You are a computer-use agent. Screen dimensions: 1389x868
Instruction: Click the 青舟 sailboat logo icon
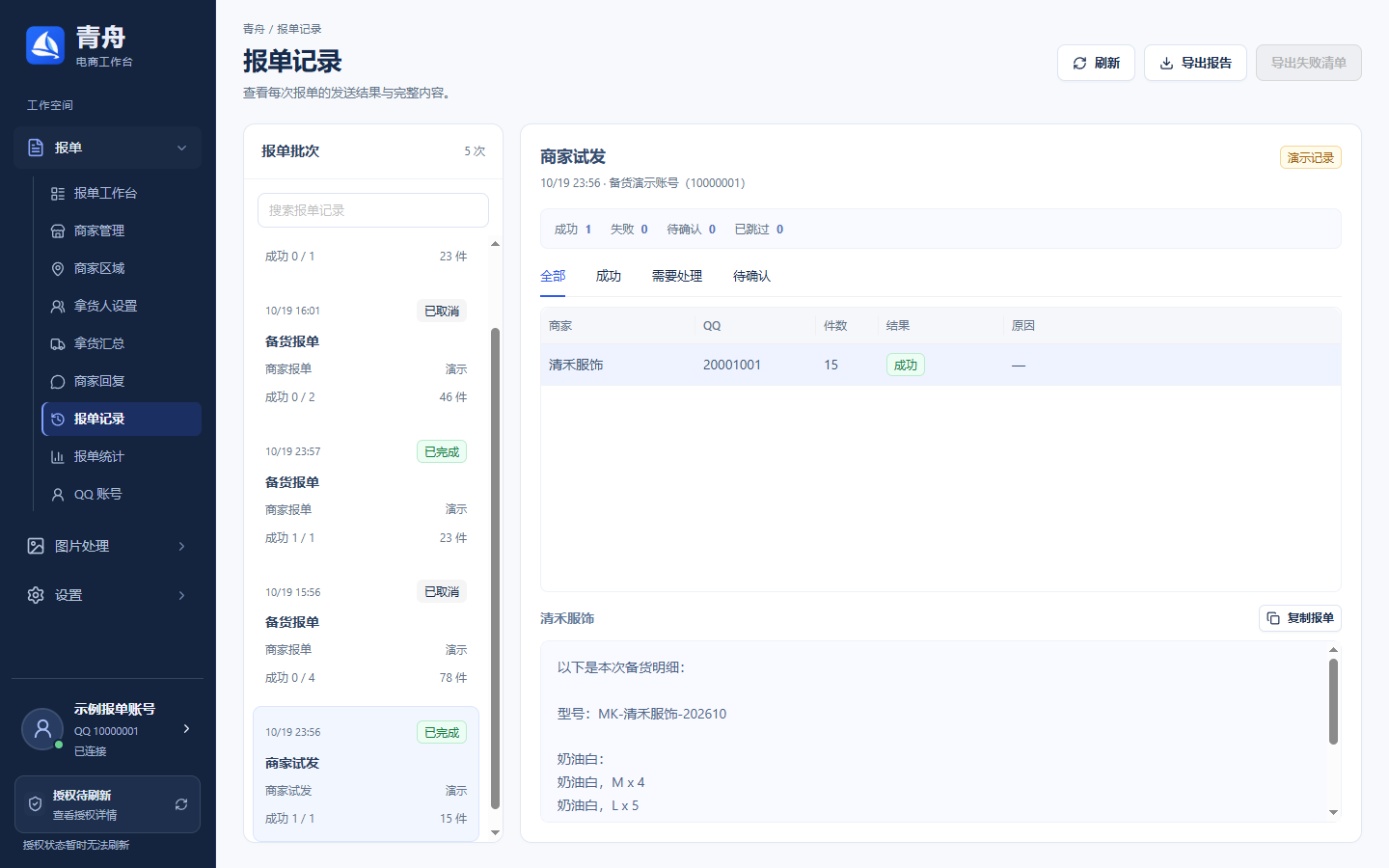(45, 45)
